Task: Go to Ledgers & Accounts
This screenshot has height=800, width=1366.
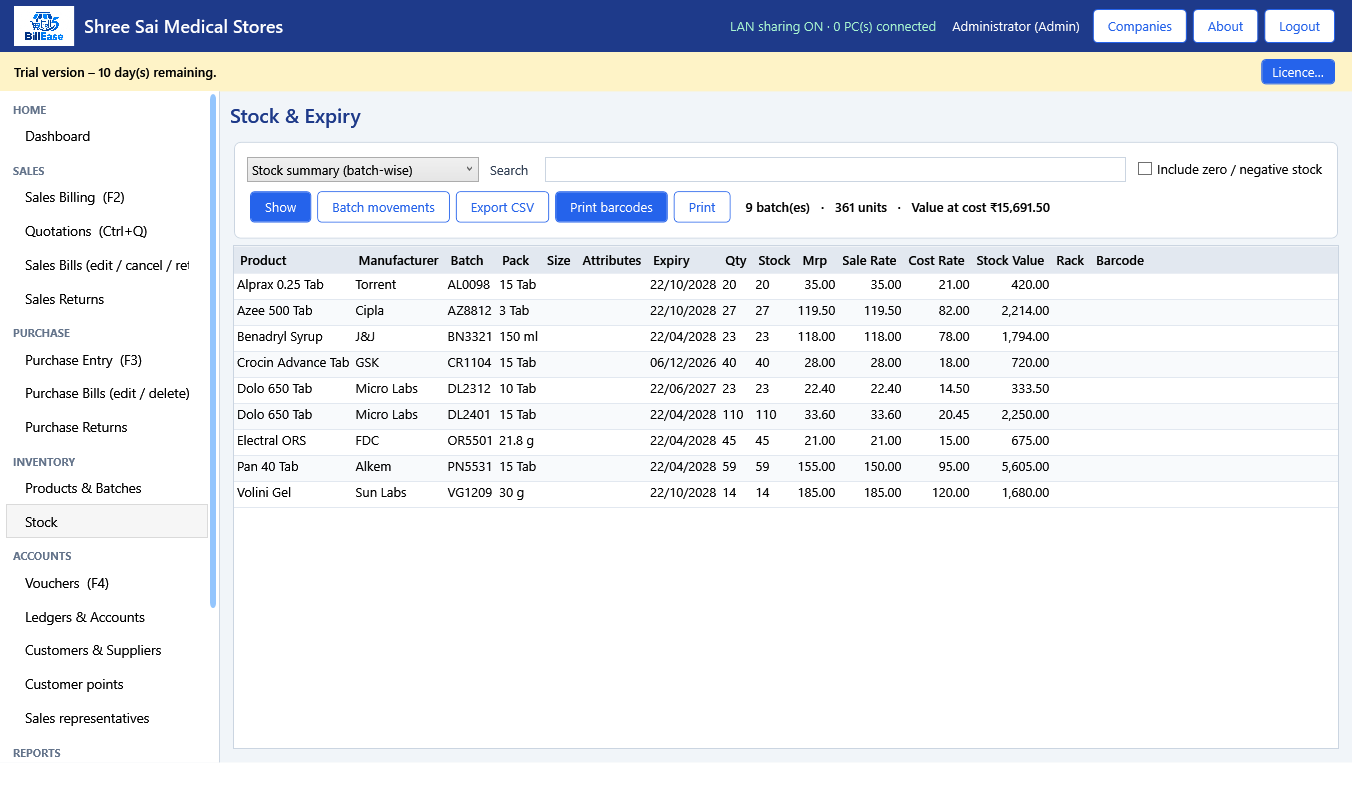Action: coord(85,617)
